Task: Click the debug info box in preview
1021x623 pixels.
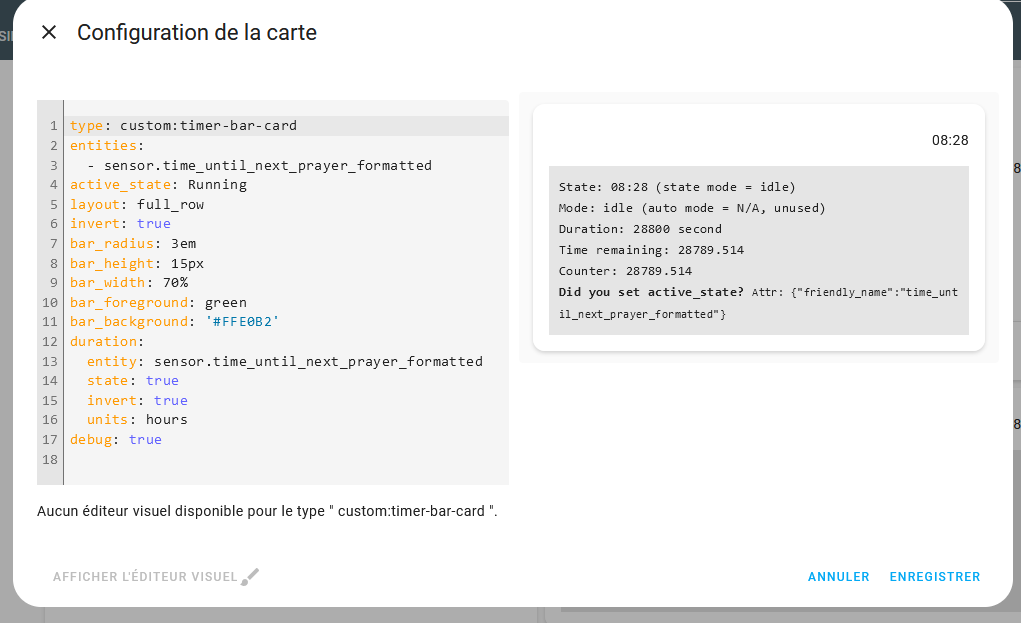Action: (x=758, y=250)
